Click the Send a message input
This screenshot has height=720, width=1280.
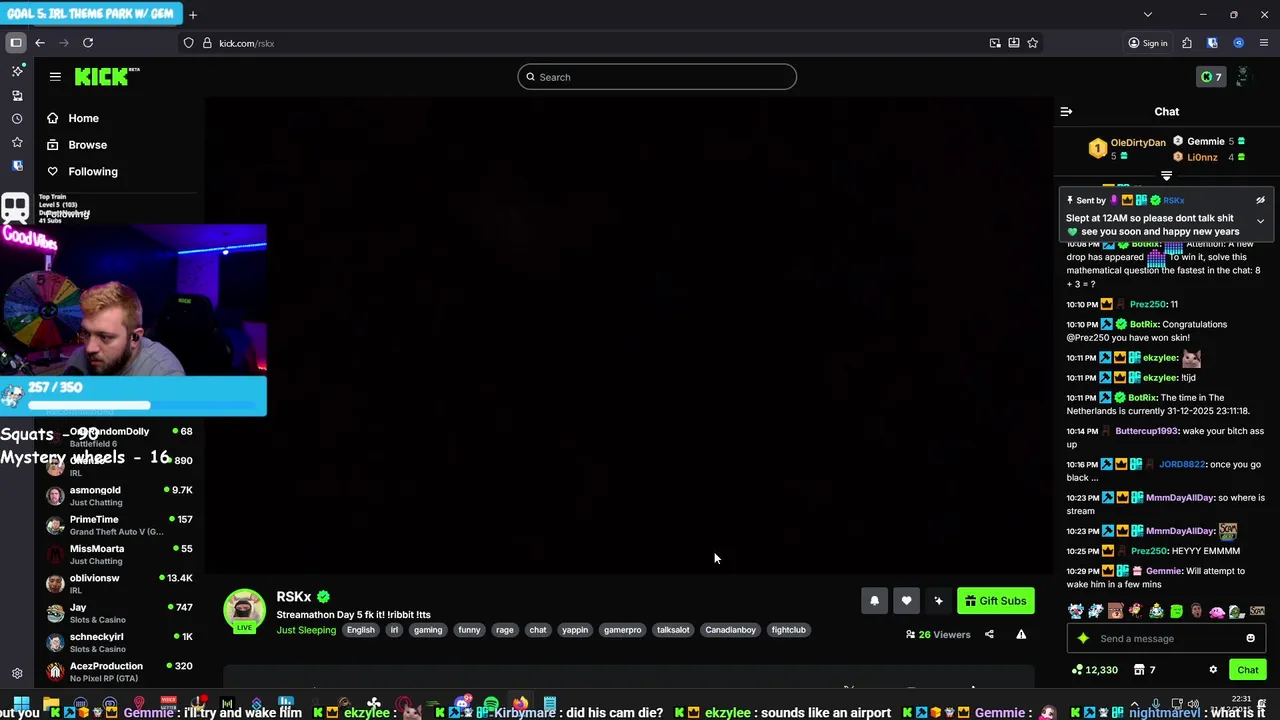point(1165,638)
